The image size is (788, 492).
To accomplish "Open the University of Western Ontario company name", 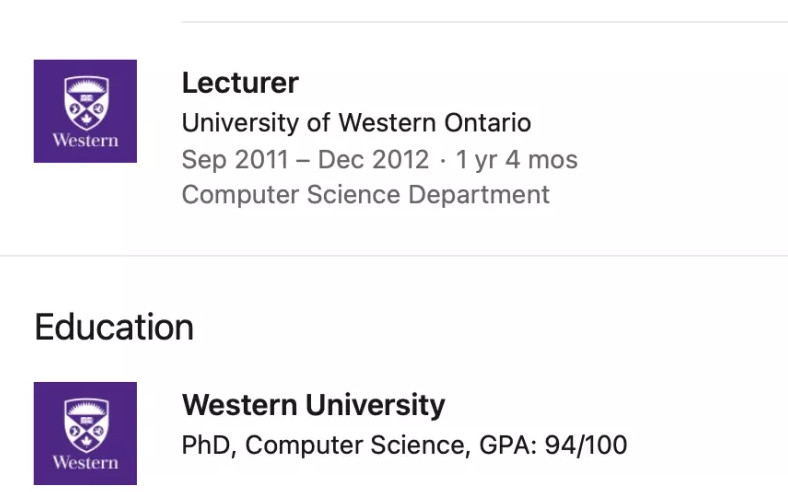I will (356, 123).
